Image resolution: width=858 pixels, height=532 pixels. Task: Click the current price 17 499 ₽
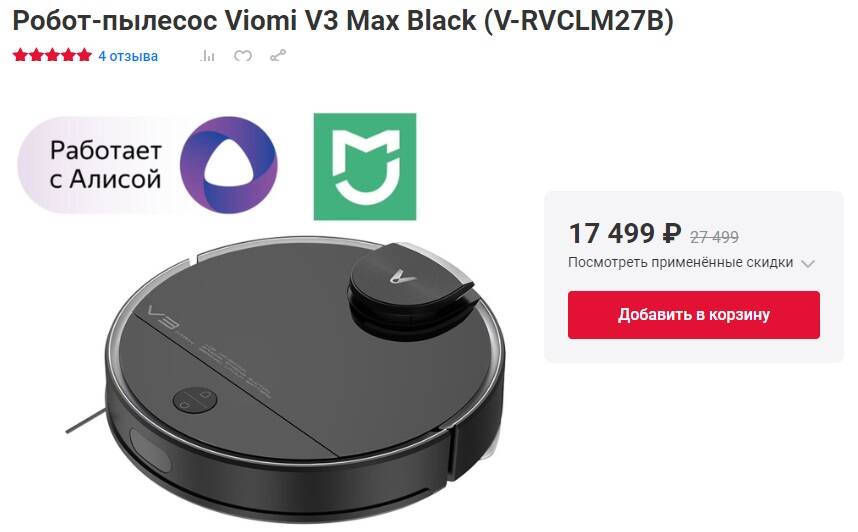pyautogui.click(x=625, y=234)
